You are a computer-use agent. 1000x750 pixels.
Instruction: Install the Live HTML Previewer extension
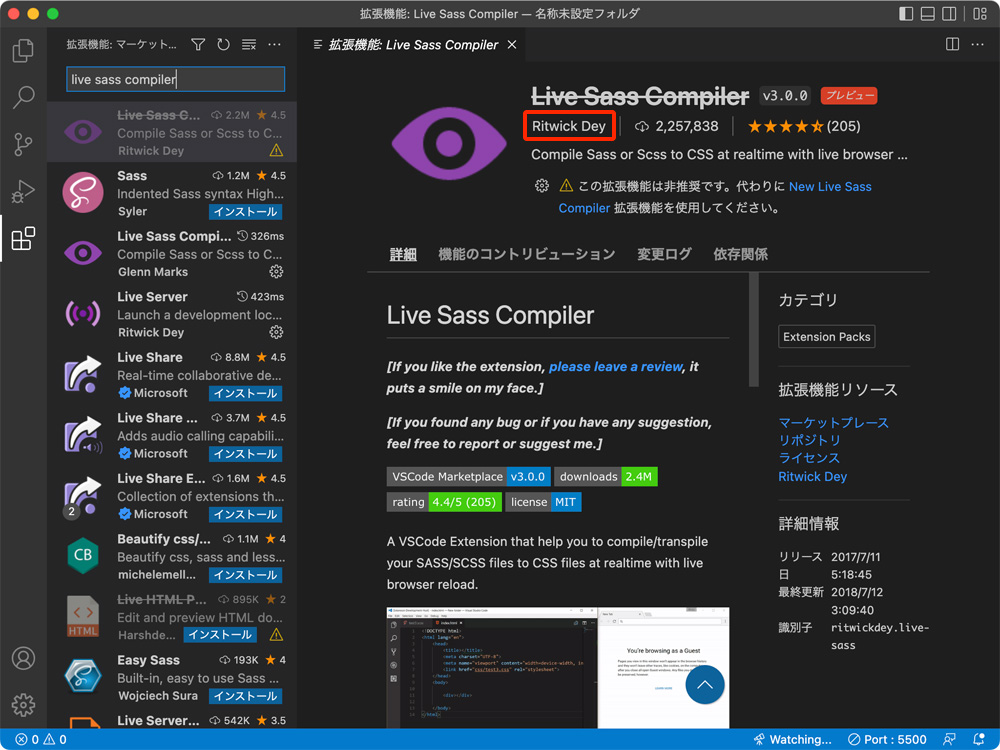[x=220, y=635]
